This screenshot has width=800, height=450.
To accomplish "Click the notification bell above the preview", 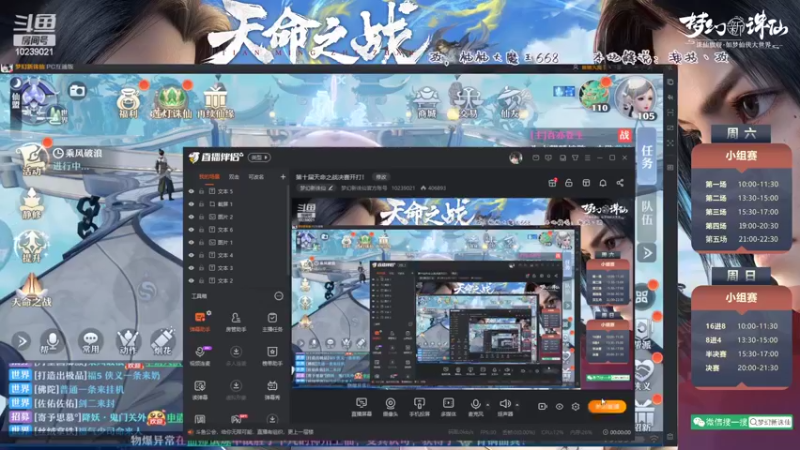I will (603, 183).
